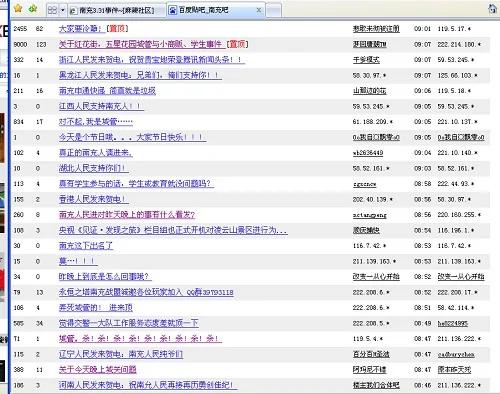This screenshot has height=394, width=500.
Task: Open author profile 山那边的花
Action: [x=370, y=91]
